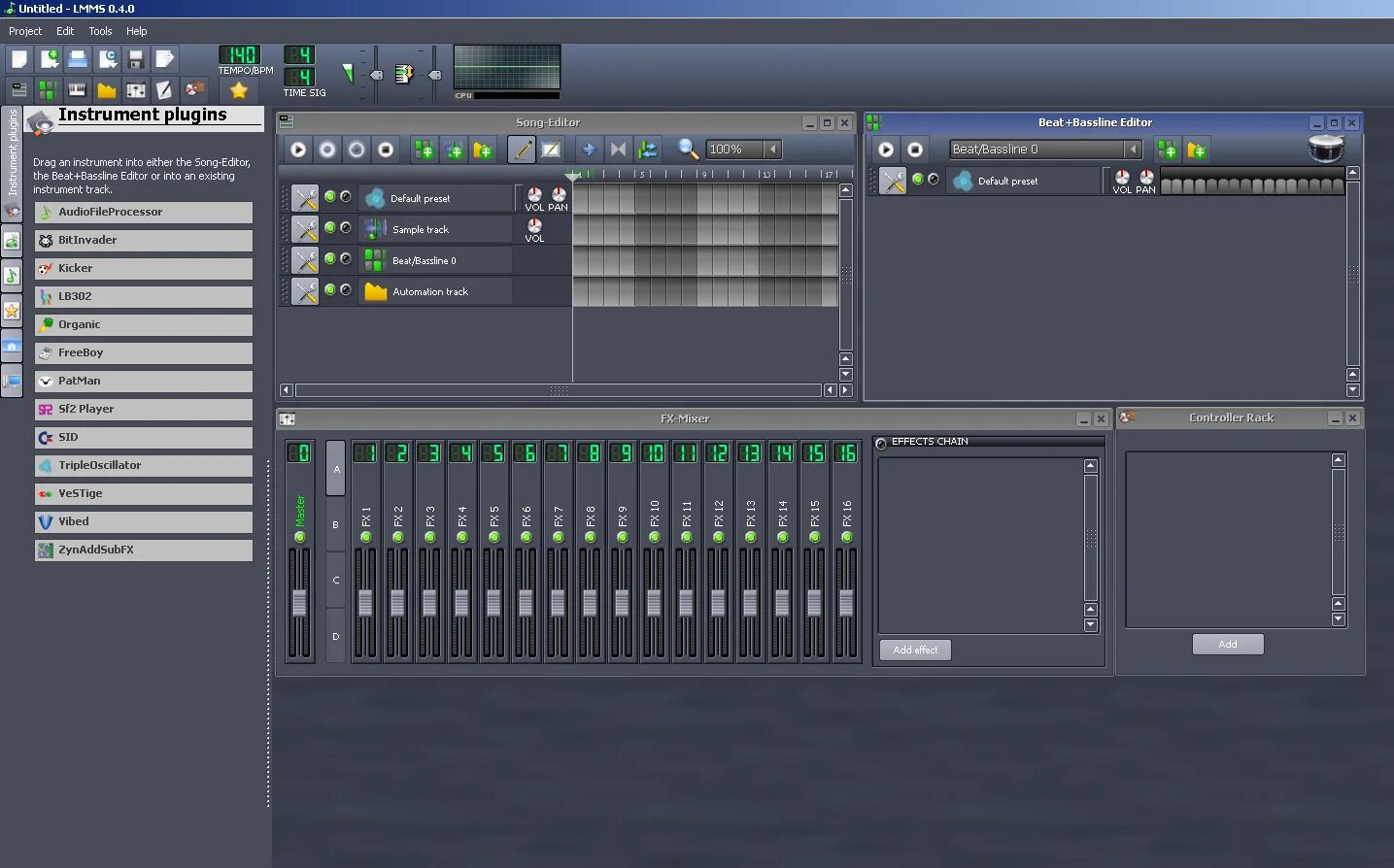1394x868 pixels.
Task: Click the master pitch slider handle
Action: tap(434, 75)
